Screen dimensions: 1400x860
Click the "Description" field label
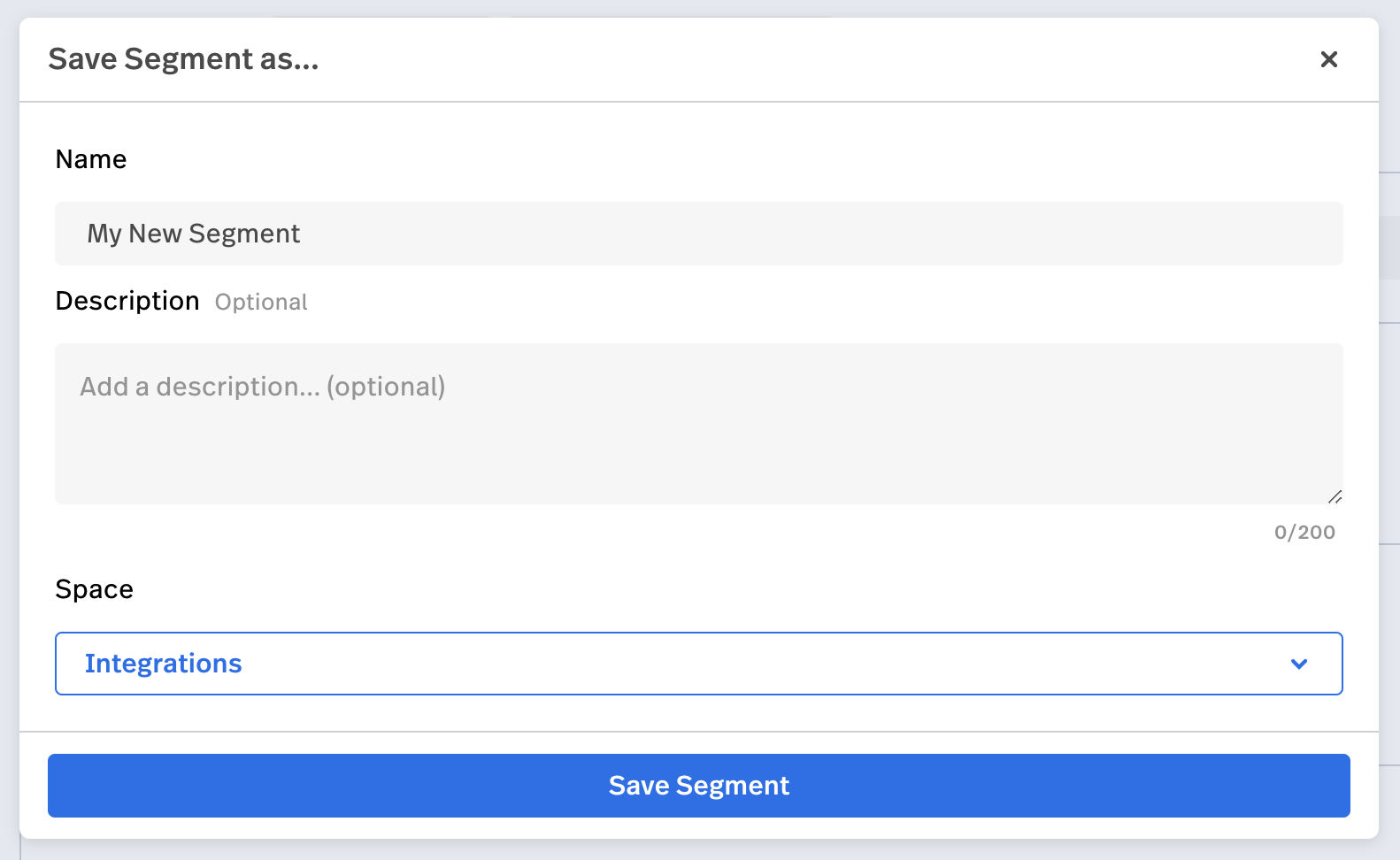[x=127, y=301]
